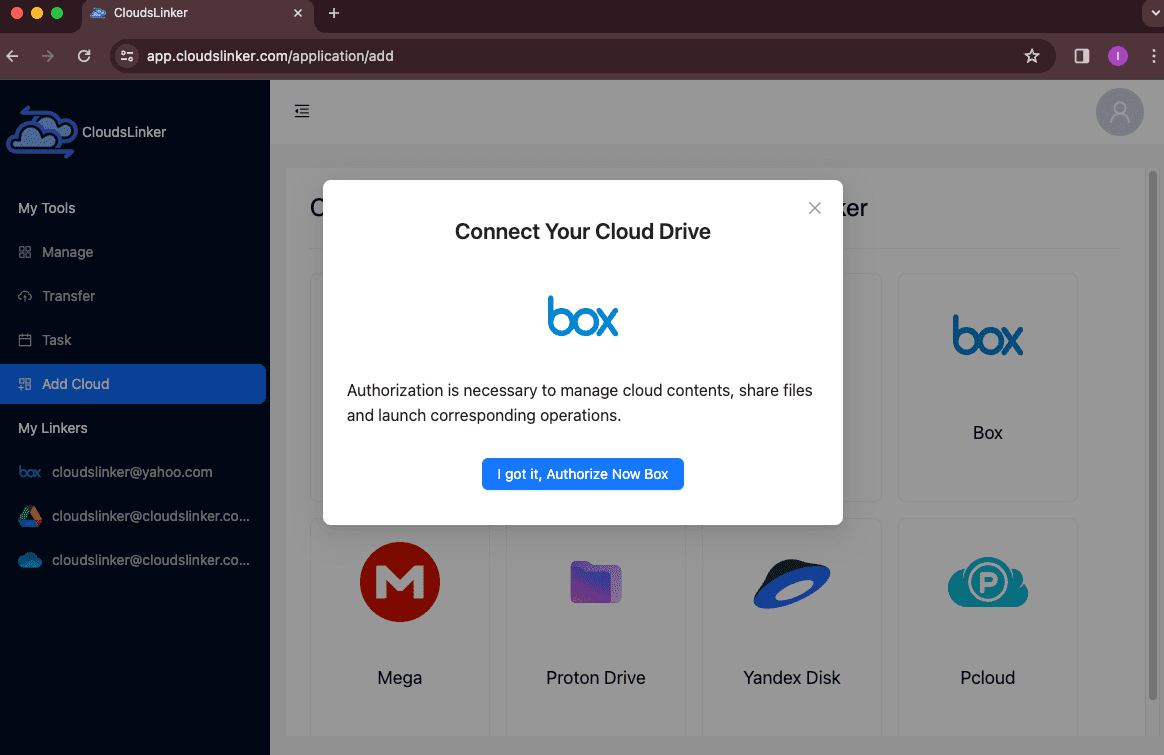Select Add Cloud in sidebar

point(133,384)
